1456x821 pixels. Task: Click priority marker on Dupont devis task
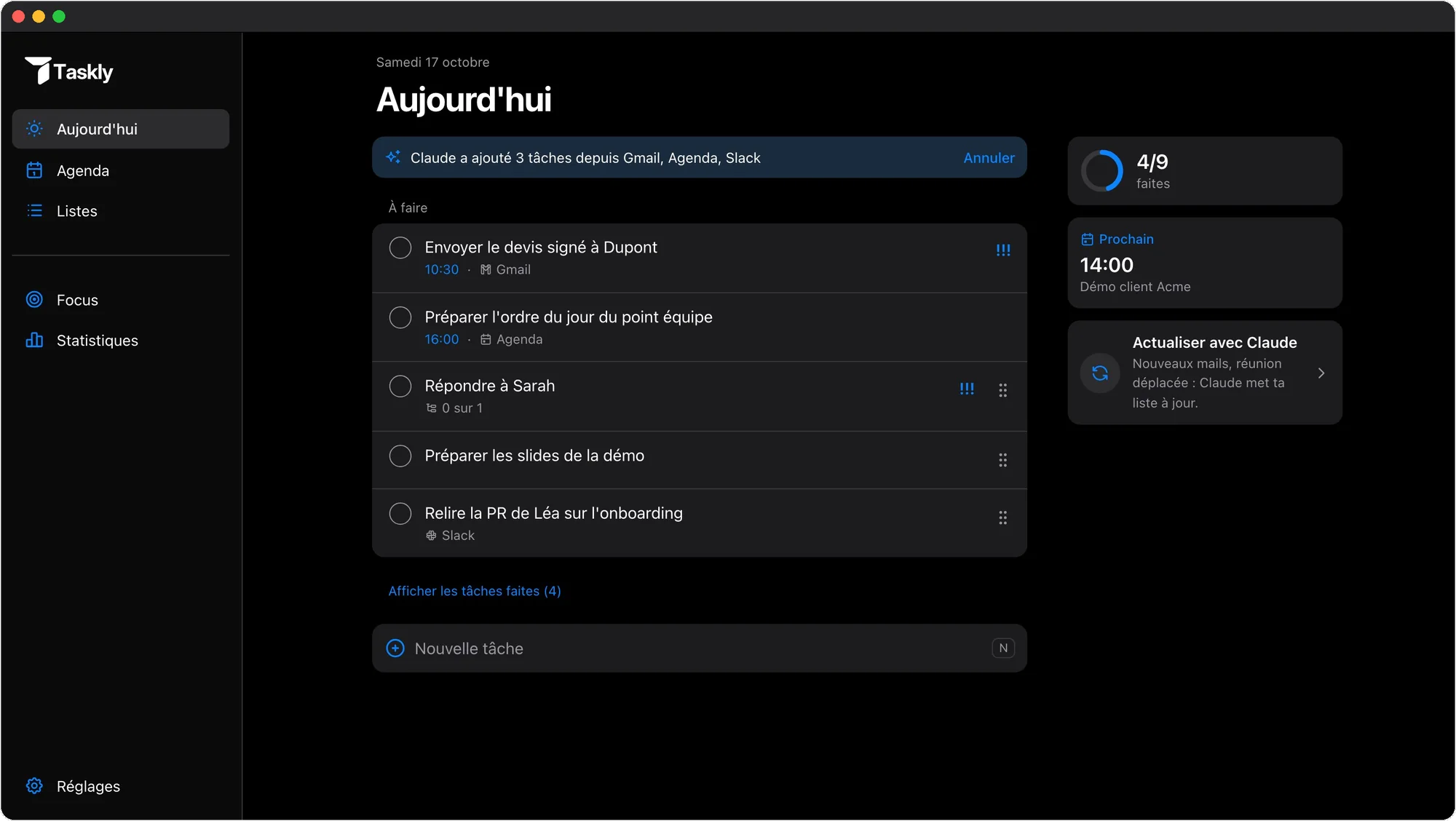pyautogui.click(x=1003, y=250)
